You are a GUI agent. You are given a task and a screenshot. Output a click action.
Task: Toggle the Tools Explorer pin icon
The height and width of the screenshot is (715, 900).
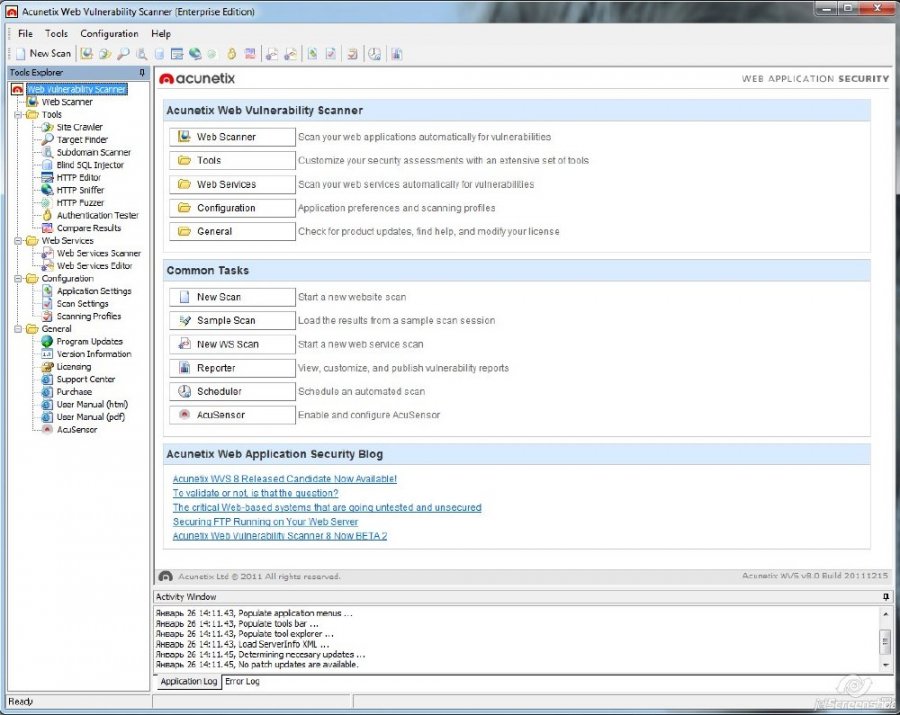pos(142,72)
